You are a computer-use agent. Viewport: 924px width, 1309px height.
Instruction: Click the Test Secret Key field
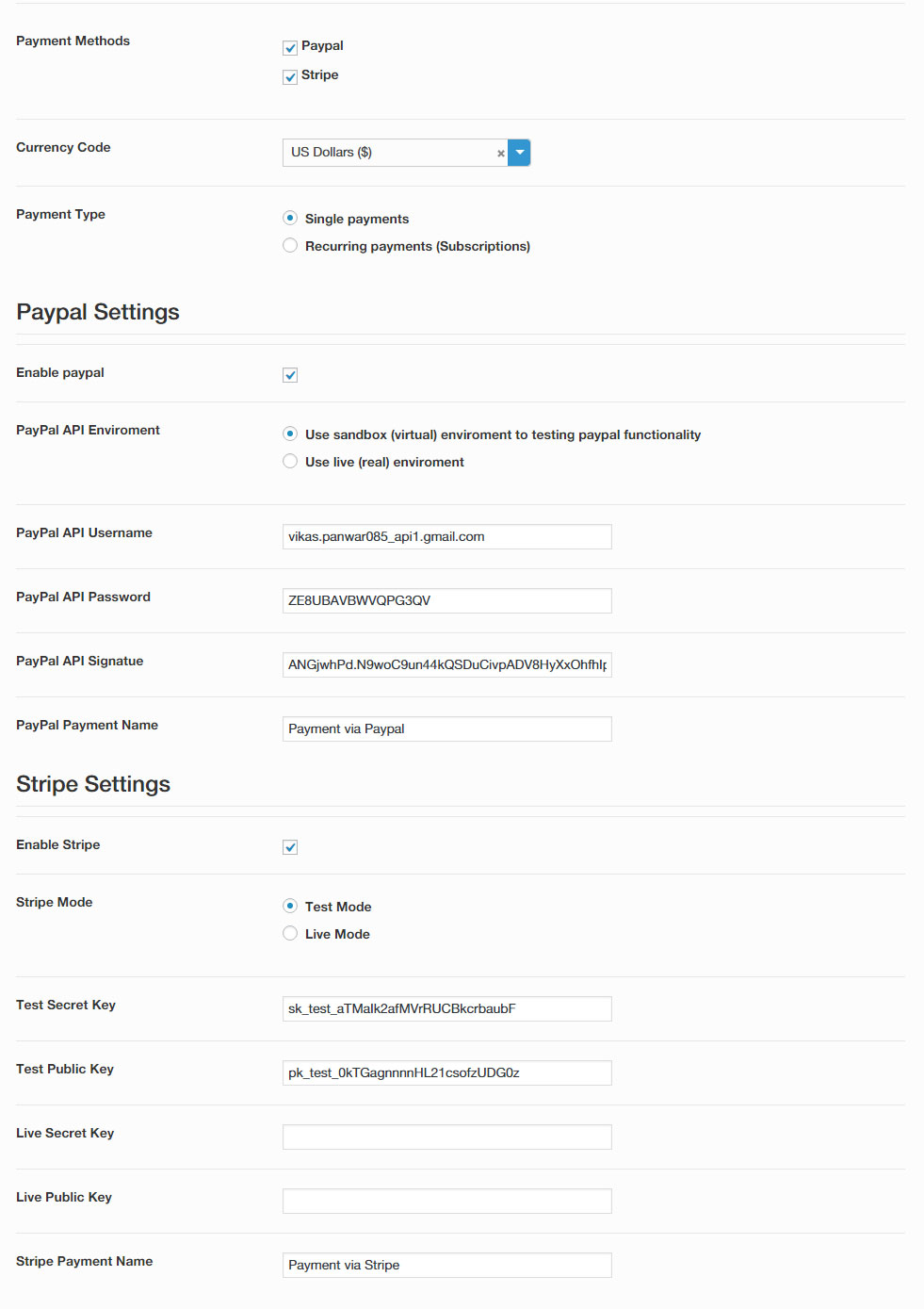point(446,1008)
